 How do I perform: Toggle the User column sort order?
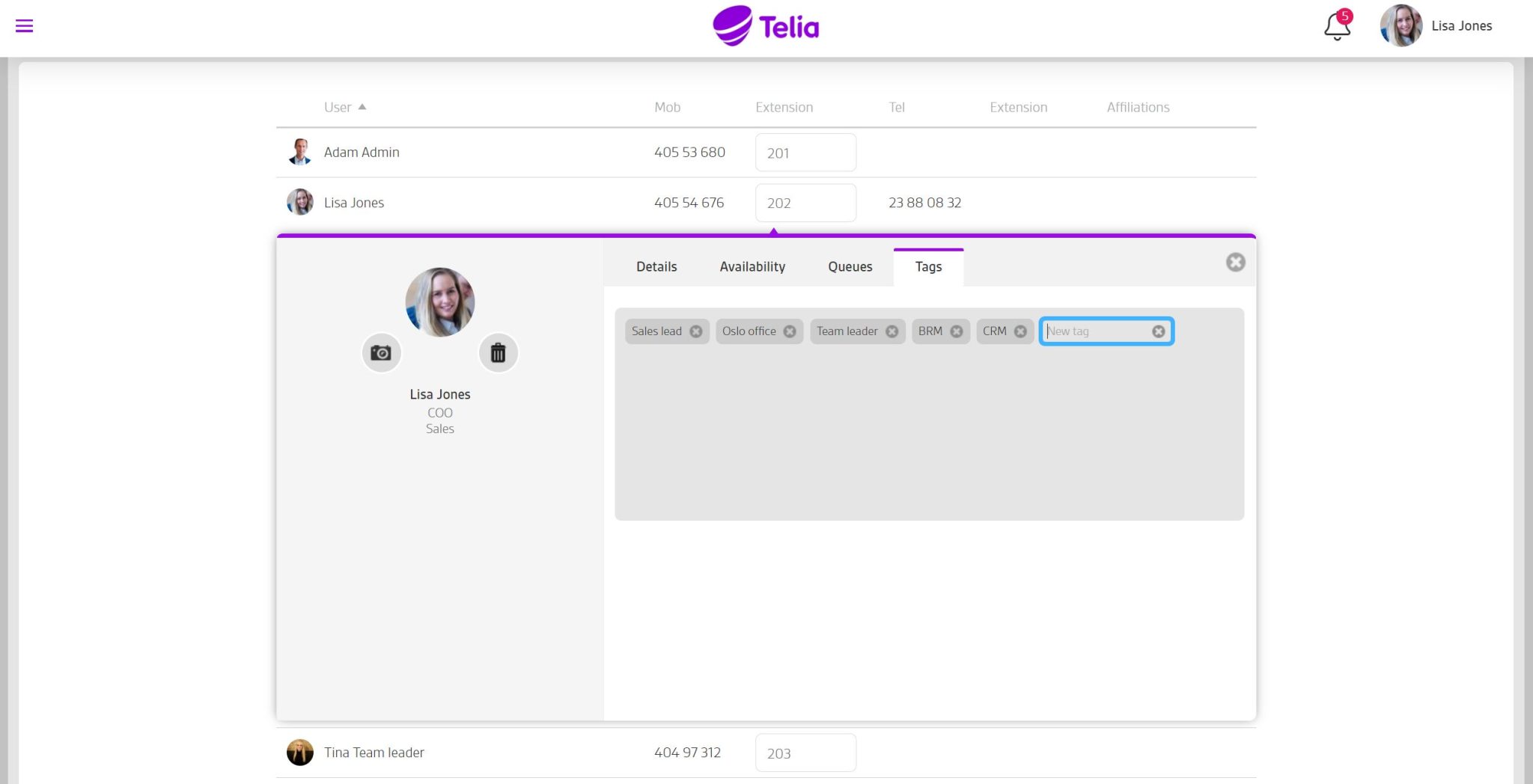point(345,107)
